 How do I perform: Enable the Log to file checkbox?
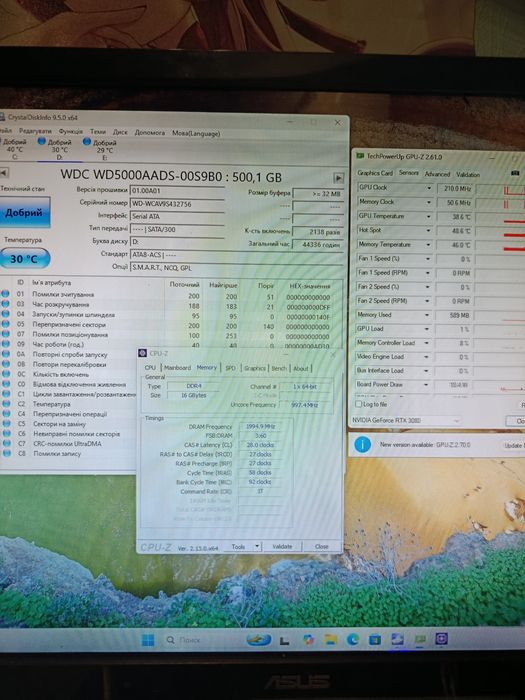point(358,404)
